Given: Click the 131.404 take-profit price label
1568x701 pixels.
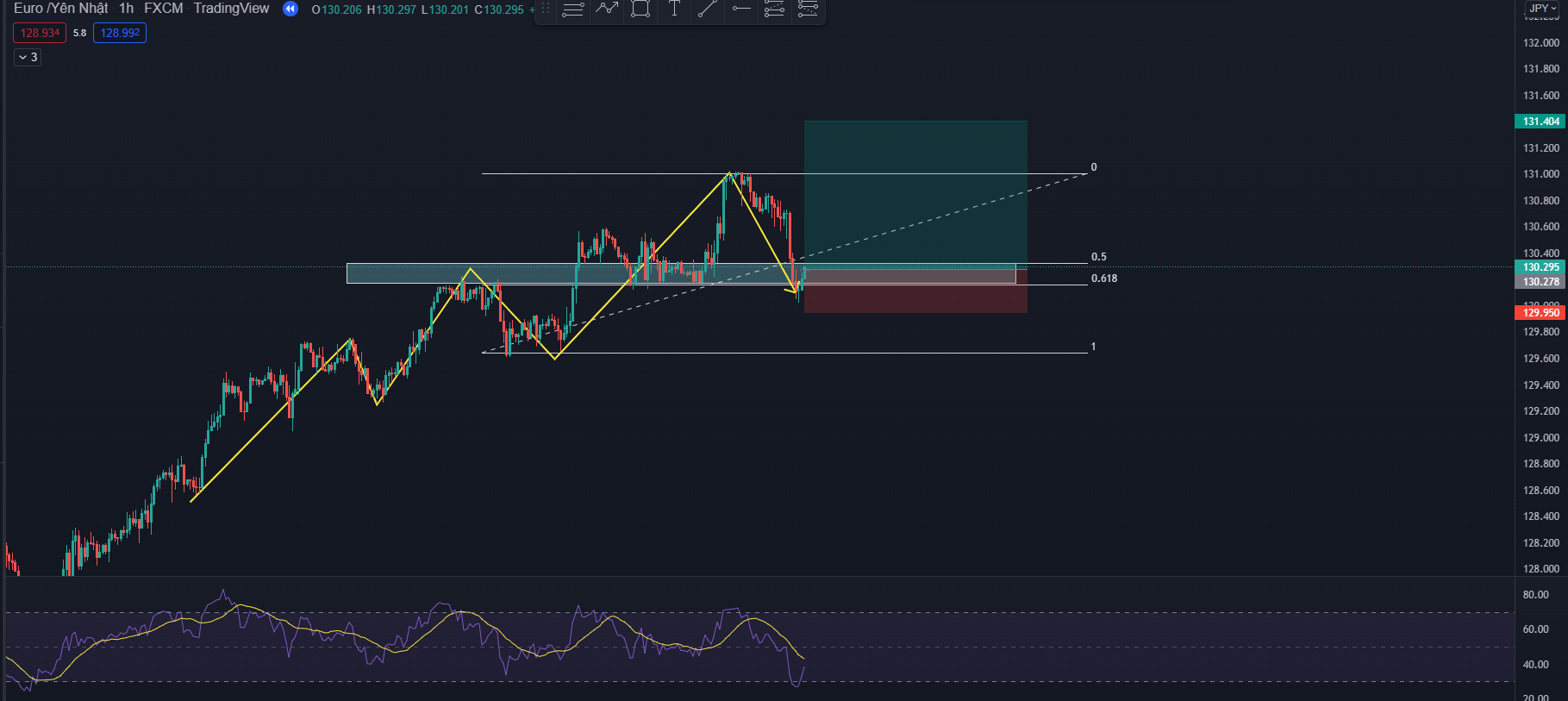Looking at the screenshot, I should pyautogui.click(x=1540, y=122).
